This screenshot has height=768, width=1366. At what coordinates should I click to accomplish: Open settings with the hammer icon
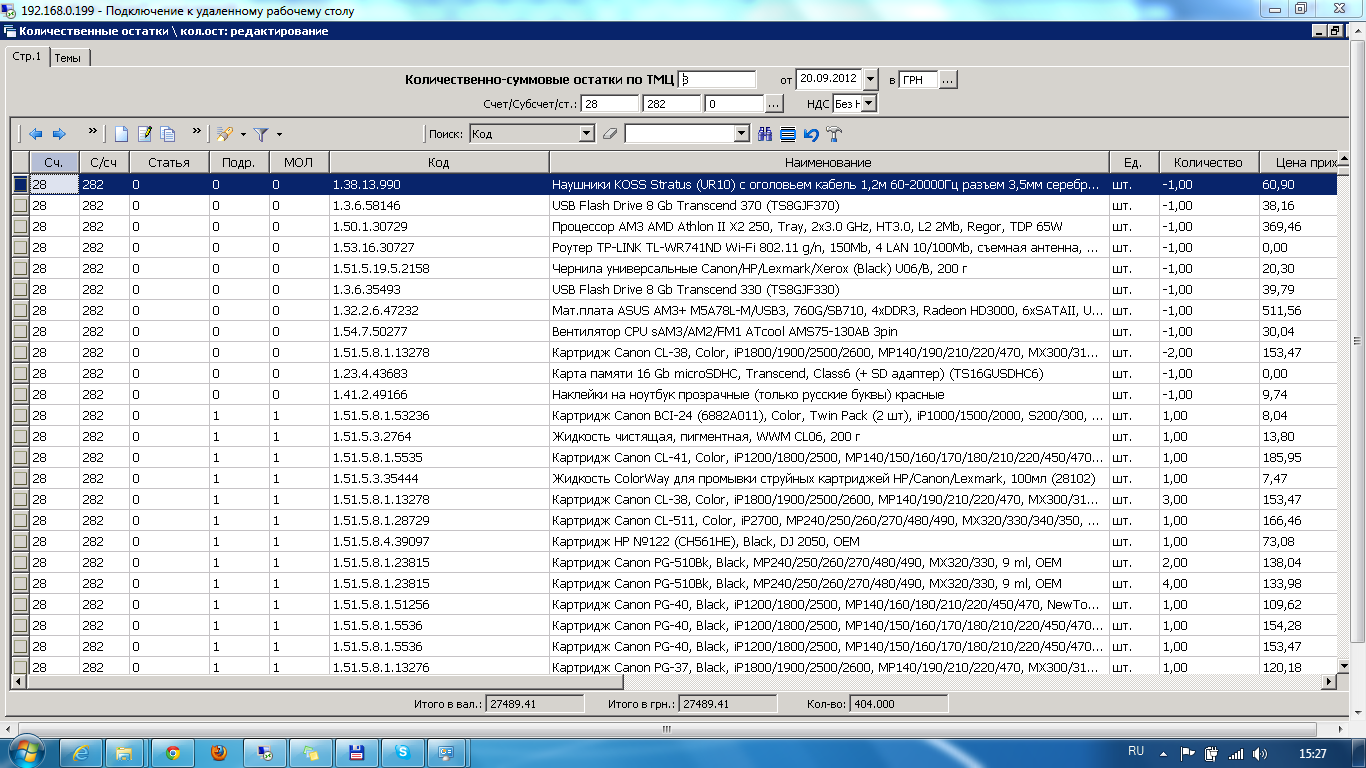(834, 133)
